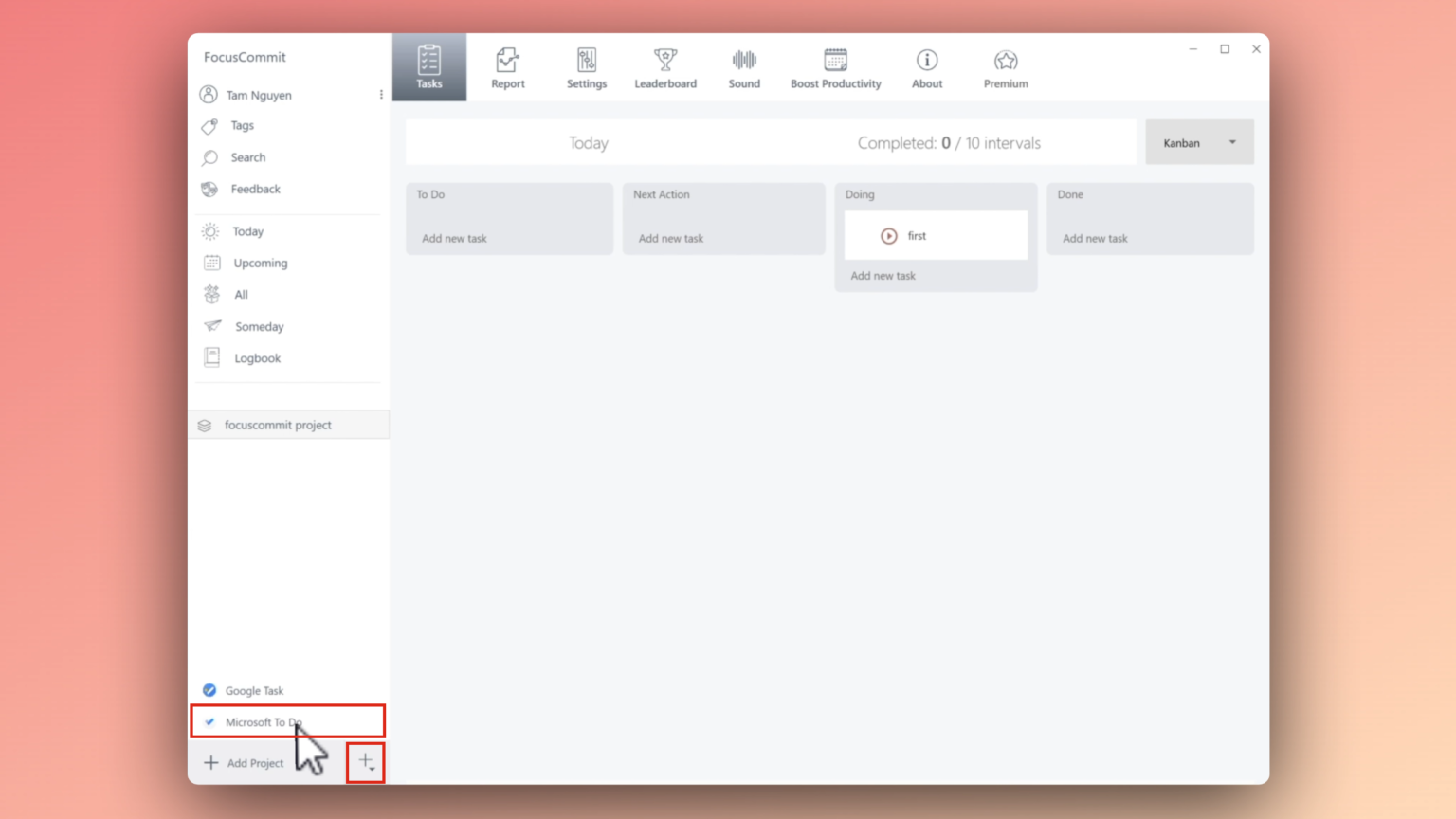This screenshot has height=819, width=1456.
Task: Maximize the FocusCommit window
Action: pos(1225,49)
